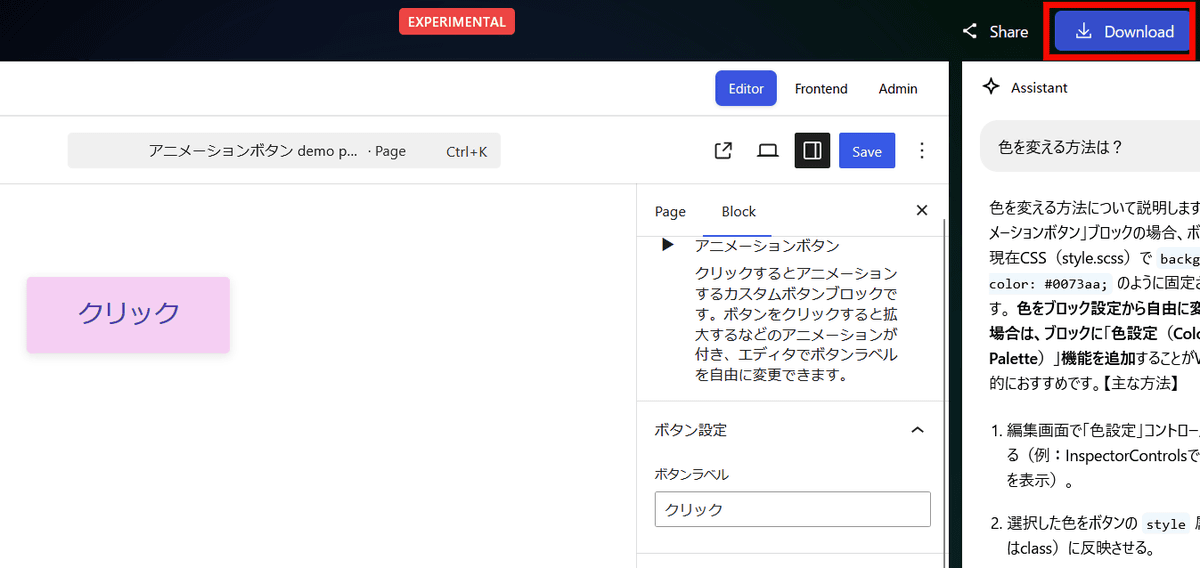1200x568 pixels.
Task: Click the blue Download button
Action: click(1124, 32)
